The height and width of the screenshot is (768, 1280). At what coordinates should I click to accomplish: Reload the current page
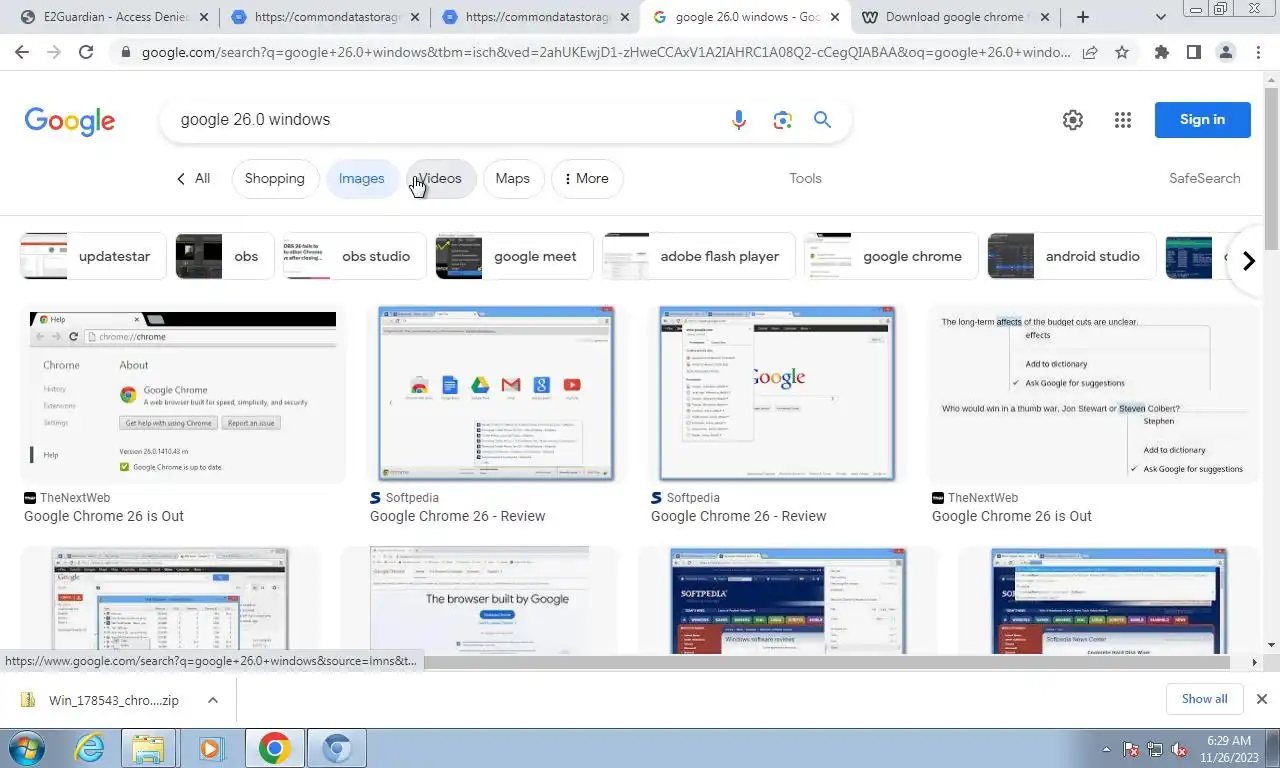click(x=86, y=52)
